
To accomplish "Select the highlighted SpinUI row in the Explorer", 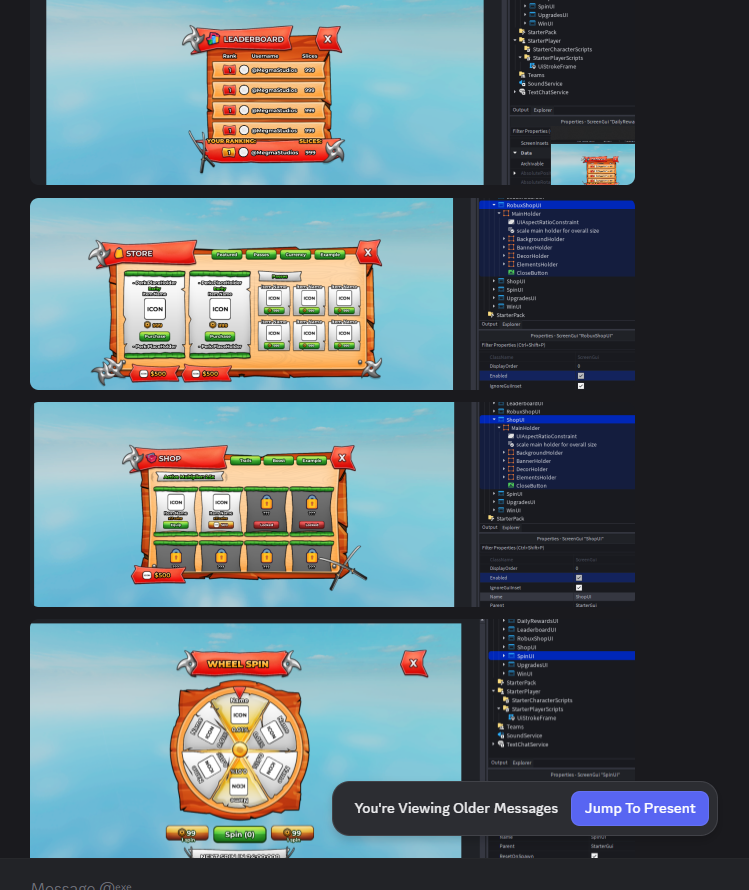I will pyautogui.click(x=561, y=656).
